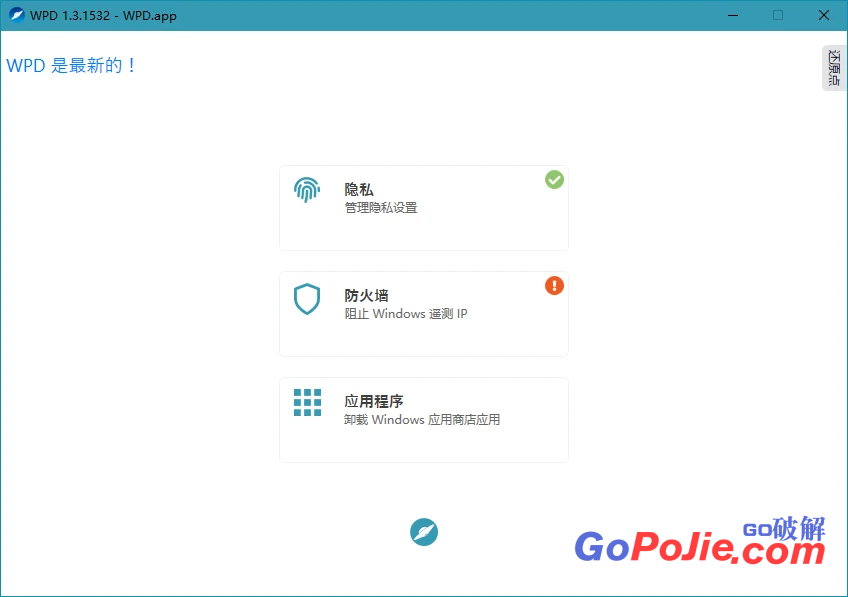848x597 pixels.
Task: Click the orange warning badge on 防火墙 card
Action: [554, 286]
